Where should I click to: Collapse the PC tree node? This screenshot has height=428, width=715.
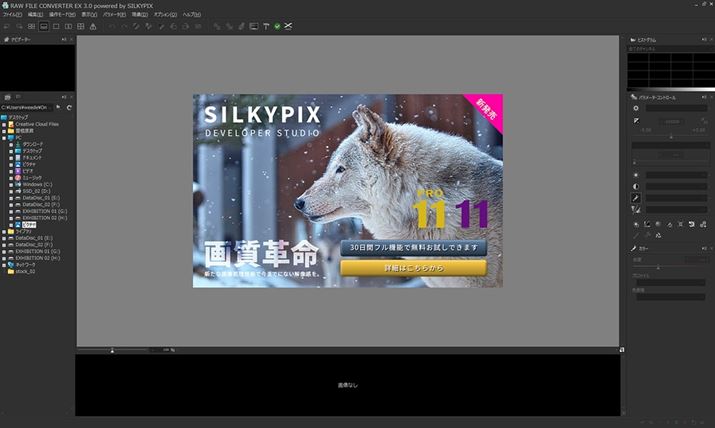4,137
